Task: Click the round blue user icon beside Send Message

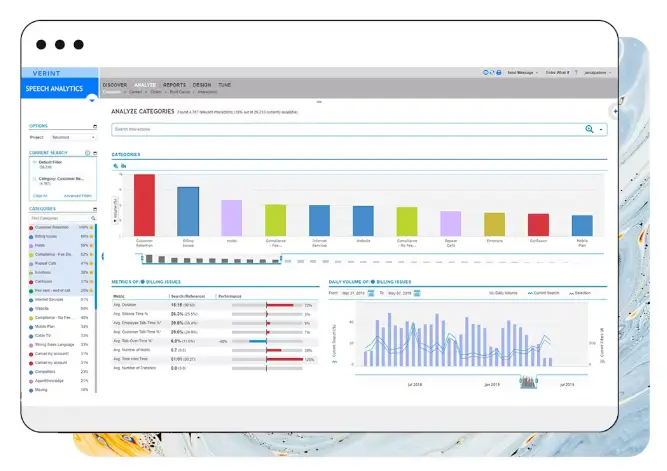Action: [499, 73]
